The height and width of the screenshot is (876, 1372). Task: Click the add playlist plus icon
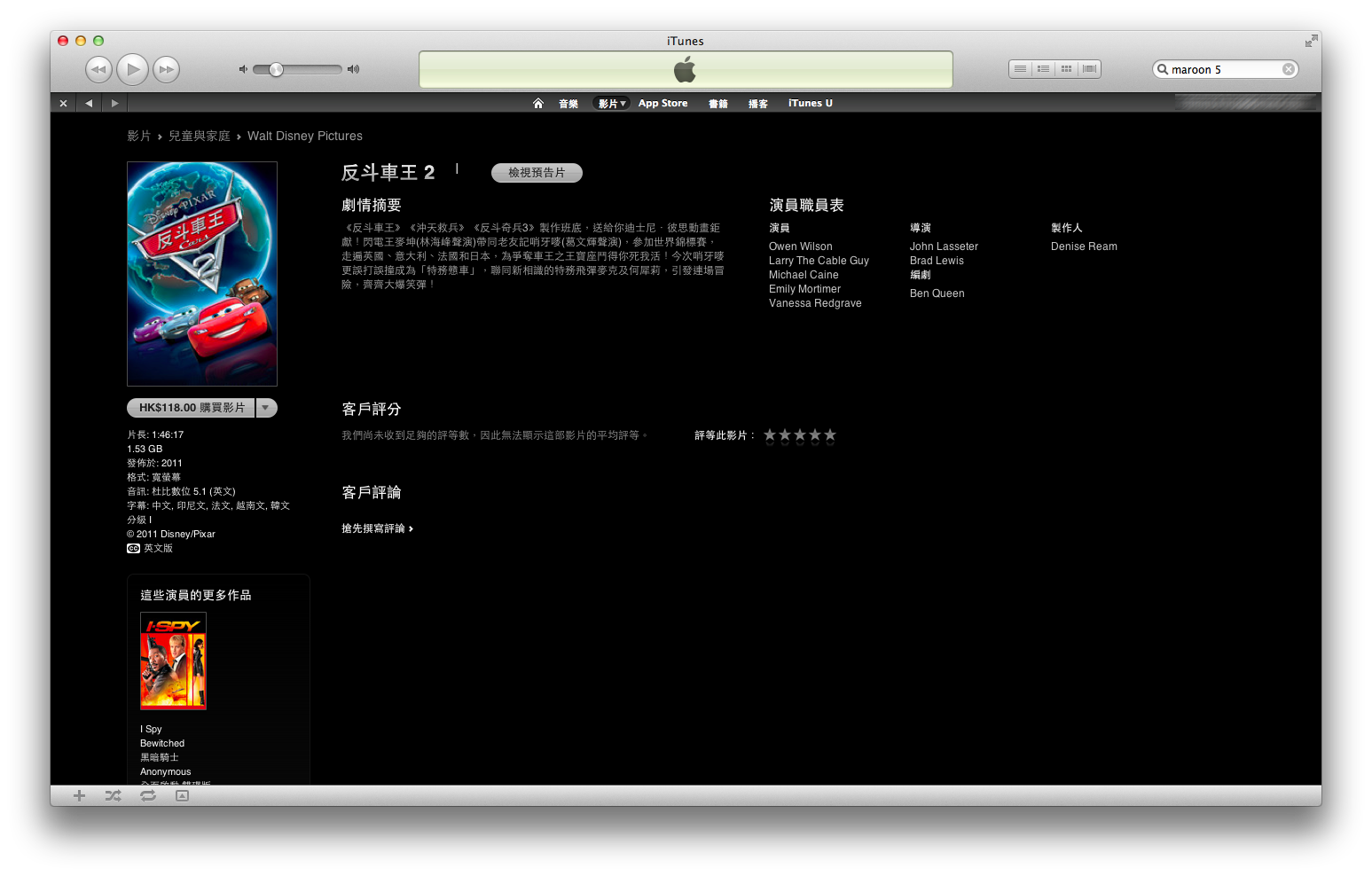[x=79, y=795]
